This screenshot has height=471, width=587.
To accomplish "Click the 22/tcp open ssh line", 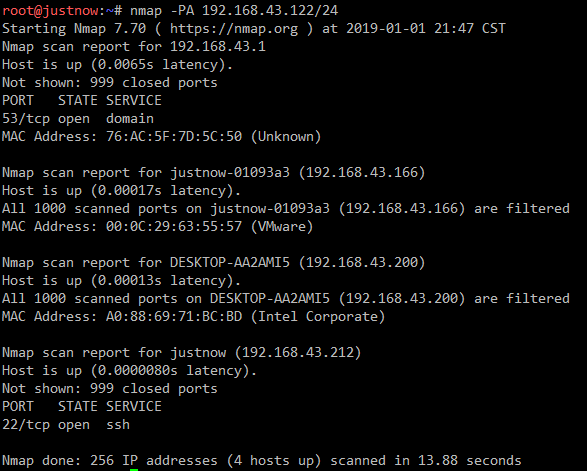I will pos(66,425).
